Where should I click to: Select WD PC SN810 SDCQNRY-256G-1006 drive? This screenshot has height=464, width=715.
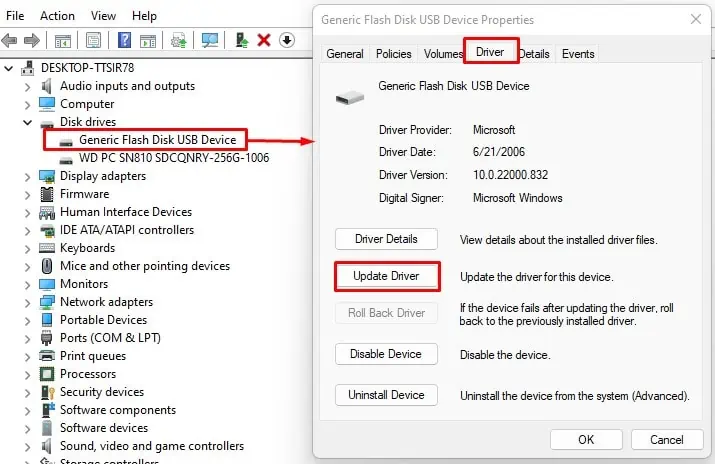pyautogui.click(x=174, y=158)
